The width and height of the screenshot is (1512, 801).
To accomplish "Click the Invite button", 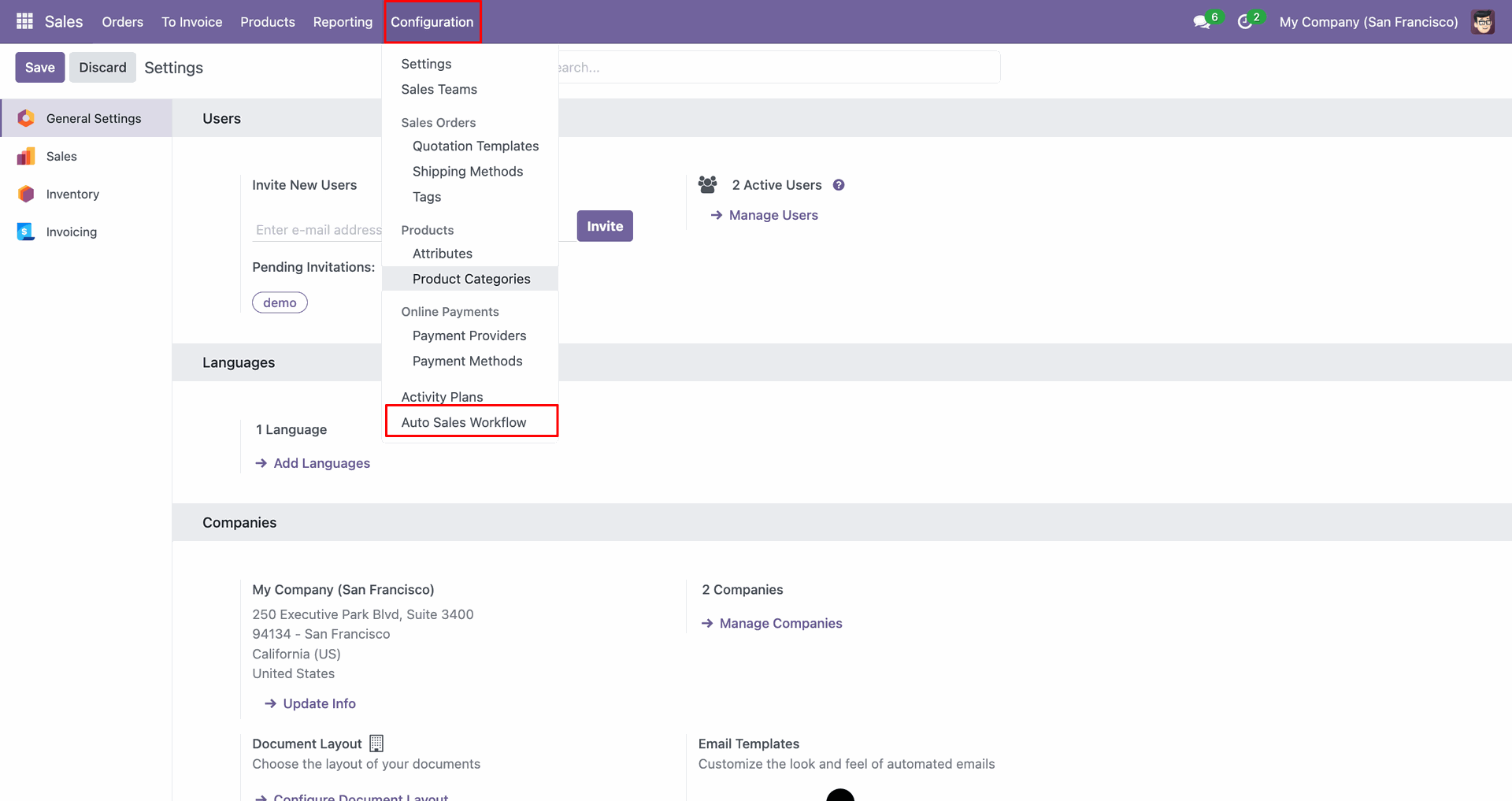I will (605, 226).
